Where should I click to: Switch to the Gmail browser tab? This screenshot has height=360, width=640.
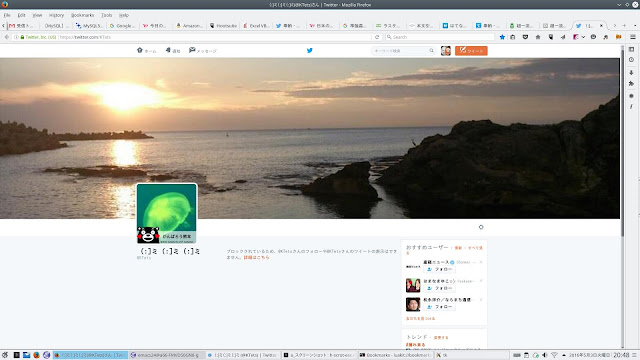point(22,25)
